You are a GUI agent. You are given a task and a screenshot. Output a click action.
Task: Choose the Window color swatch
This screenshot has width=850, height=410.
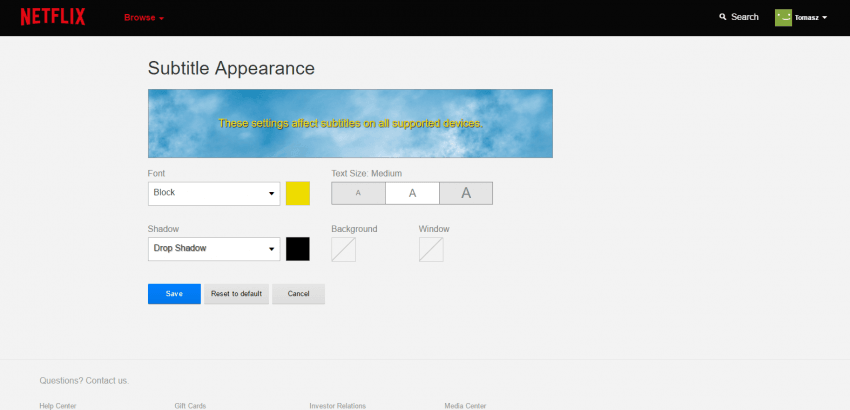pyautogui.click(x=431, y=249)
